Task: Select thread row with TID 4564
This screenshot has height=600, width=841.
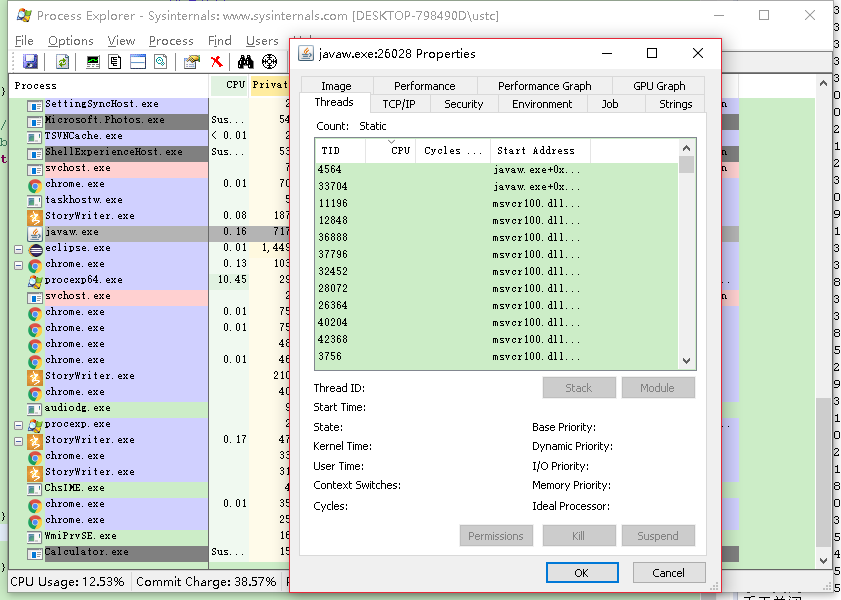Action: pyautogui.click(x=497, y=170)
